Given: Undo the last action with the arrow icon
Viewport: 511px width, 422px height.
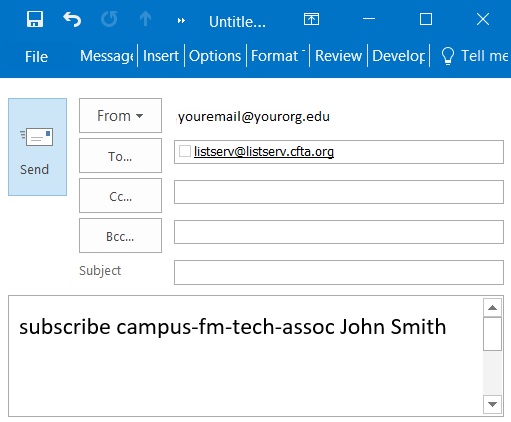Looking at the screenshot, I should coord(72,19).
